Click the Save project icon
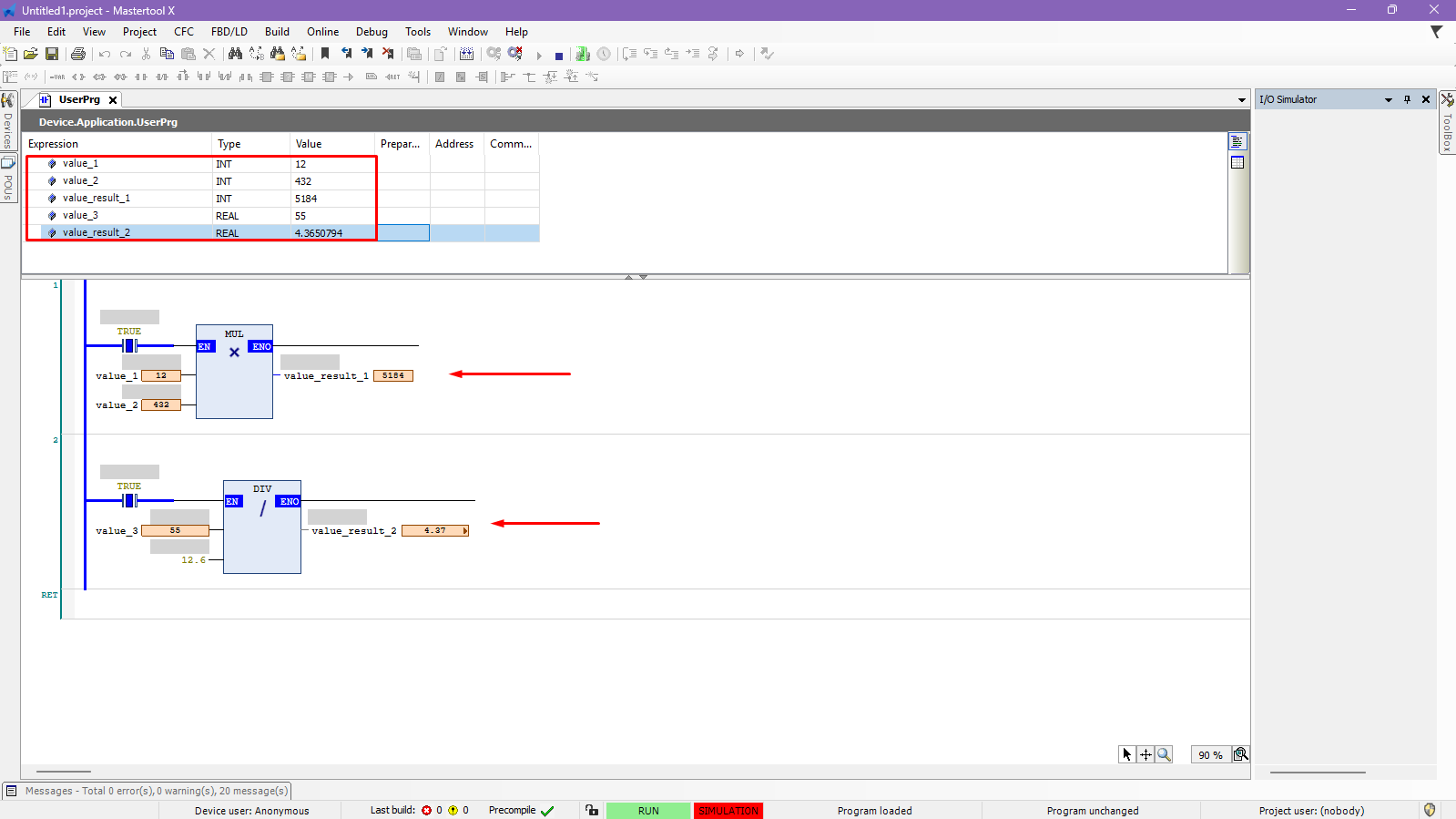The height and width of the screenshot is (819, 1456). point(52,54)
